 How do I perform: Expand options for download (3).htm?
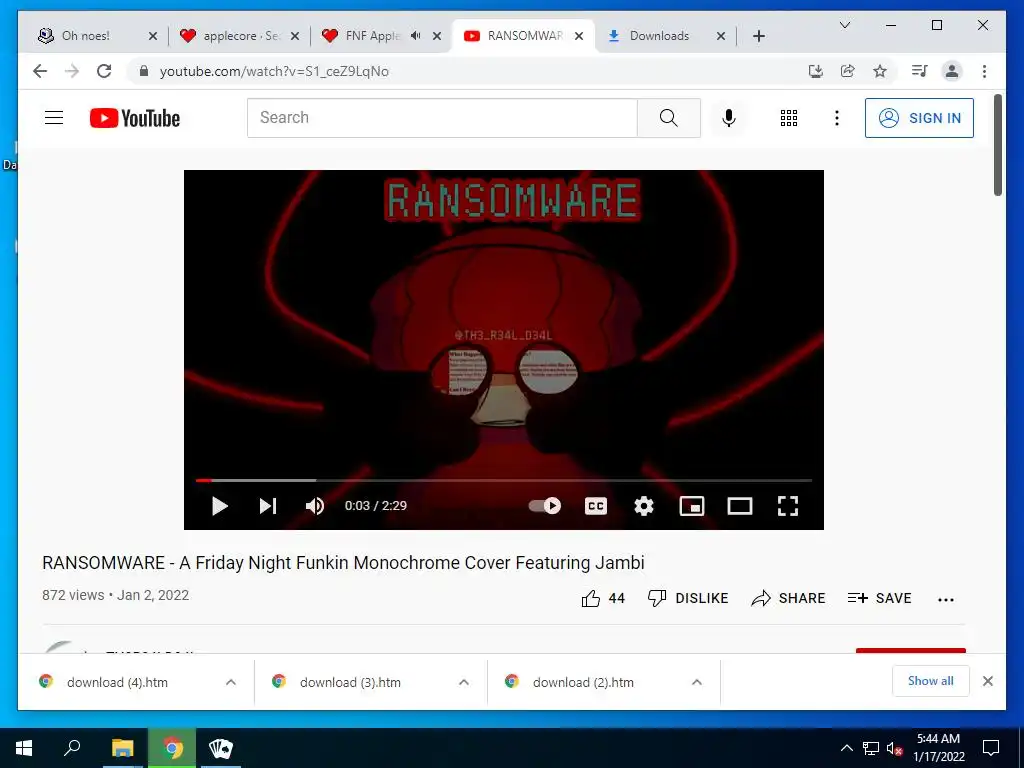click(464, 682)
